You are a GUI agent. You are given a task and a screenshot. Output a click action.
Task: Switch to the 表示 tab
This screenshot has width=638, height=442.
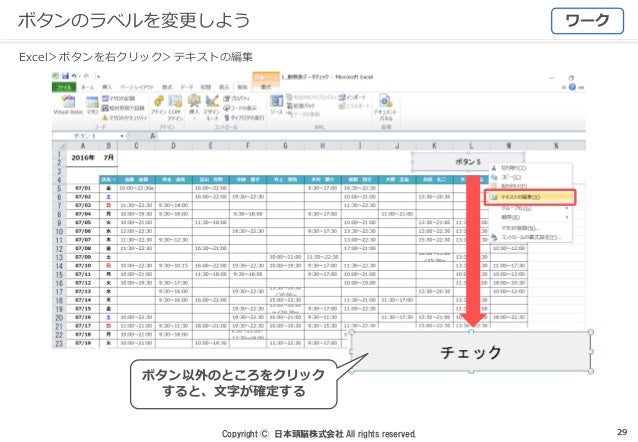[224, 87]
